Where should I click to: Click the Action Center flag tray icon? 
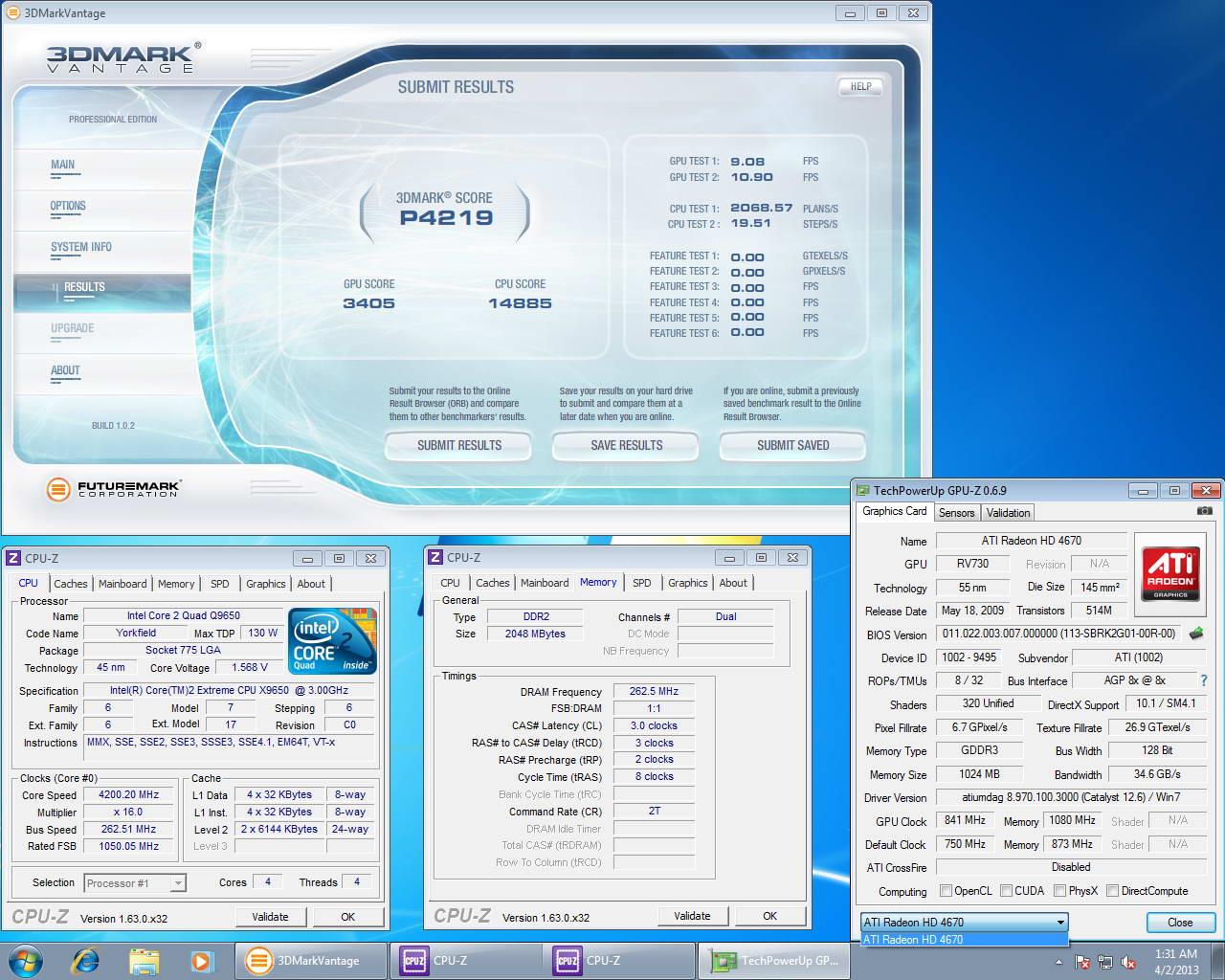point(1083,962)
